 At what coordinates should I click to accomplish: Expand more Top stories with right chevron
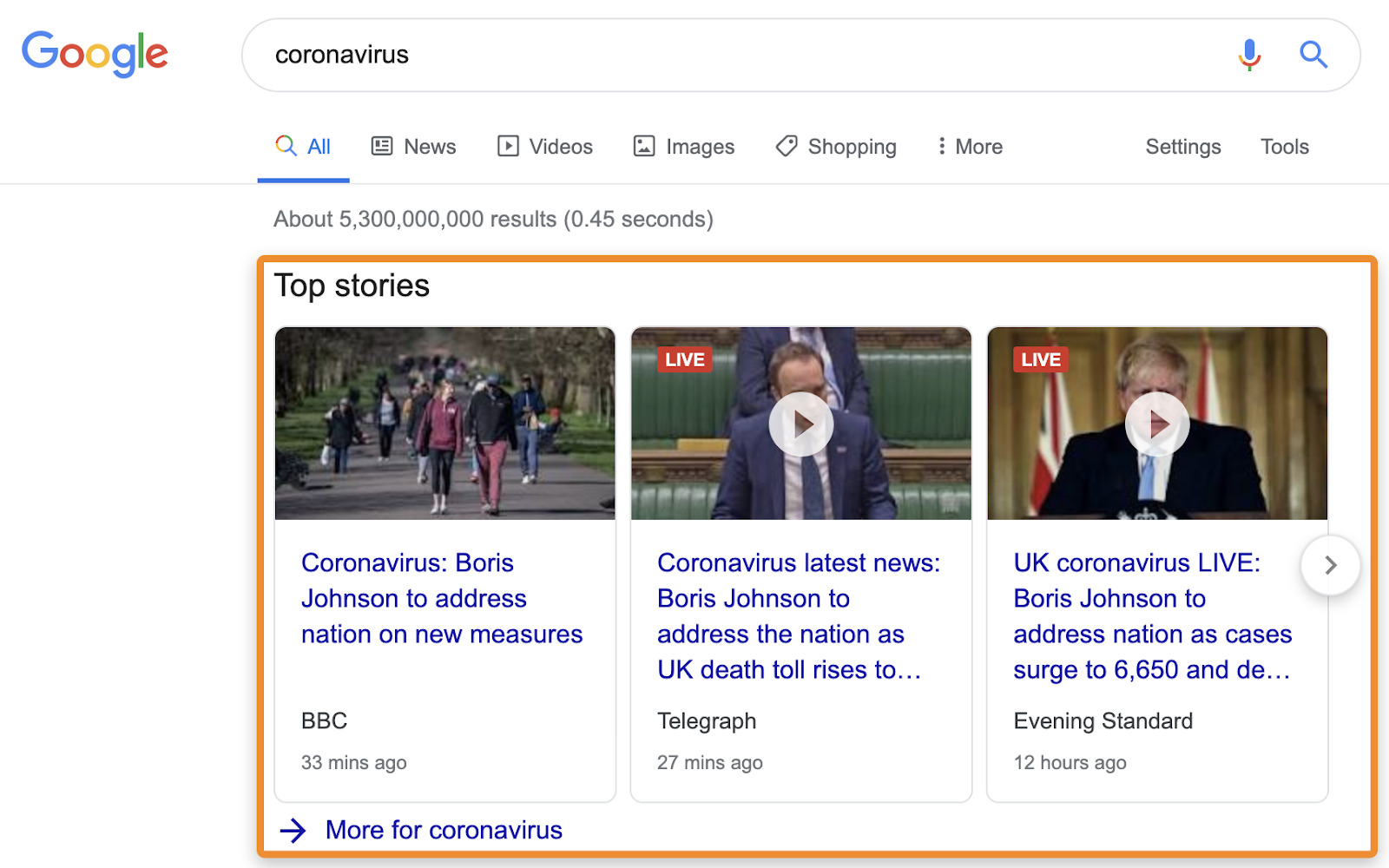[x=1329, y=565]
